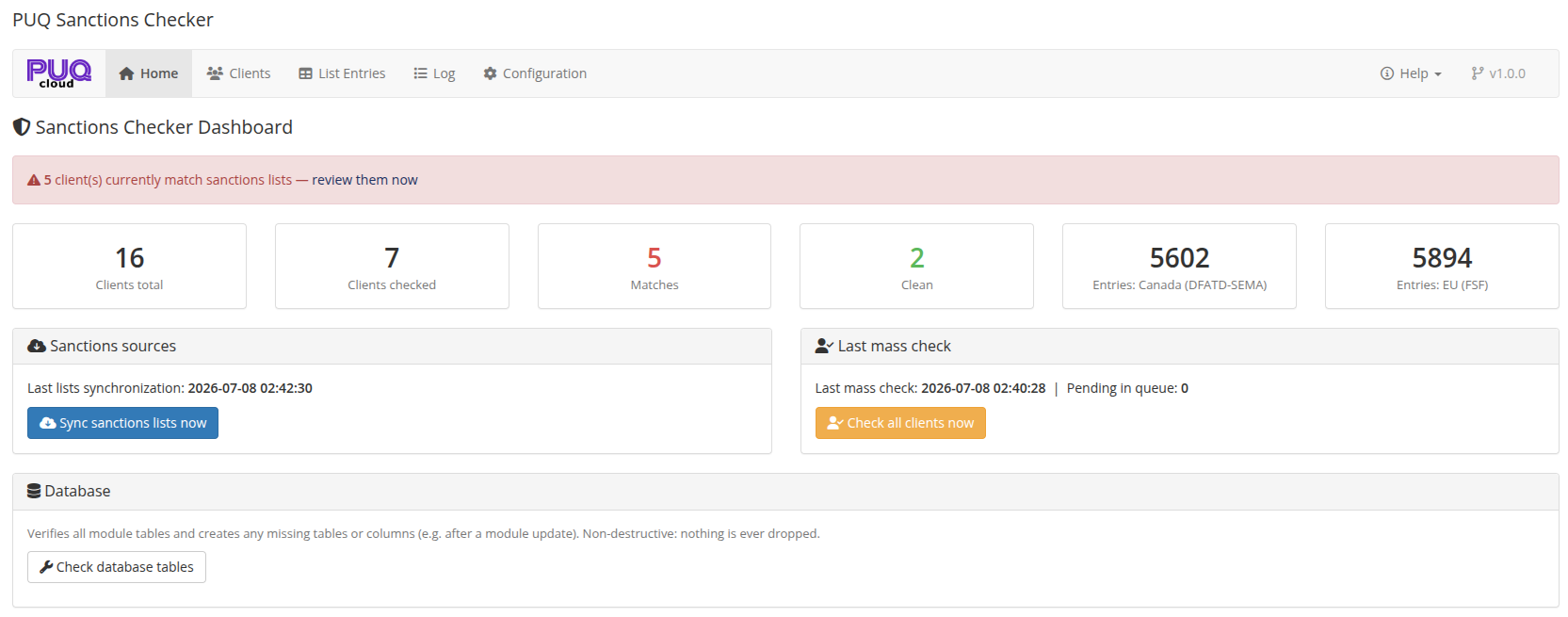Click the database icon in Database panel
Image resolution: width=1568 pixels, height=617 pixels.
34,491
